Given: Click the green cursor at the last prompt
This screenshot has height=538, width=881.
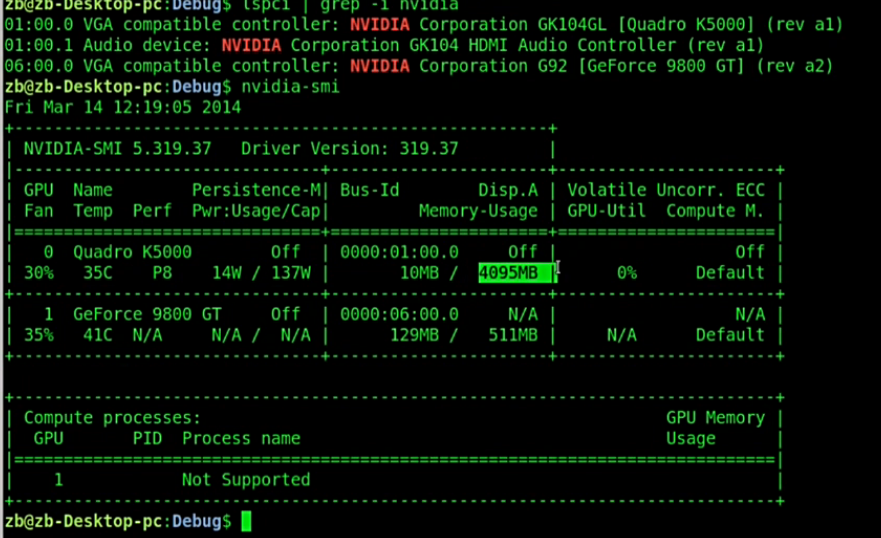Looking at the screenshot, I should pos(246,521).
